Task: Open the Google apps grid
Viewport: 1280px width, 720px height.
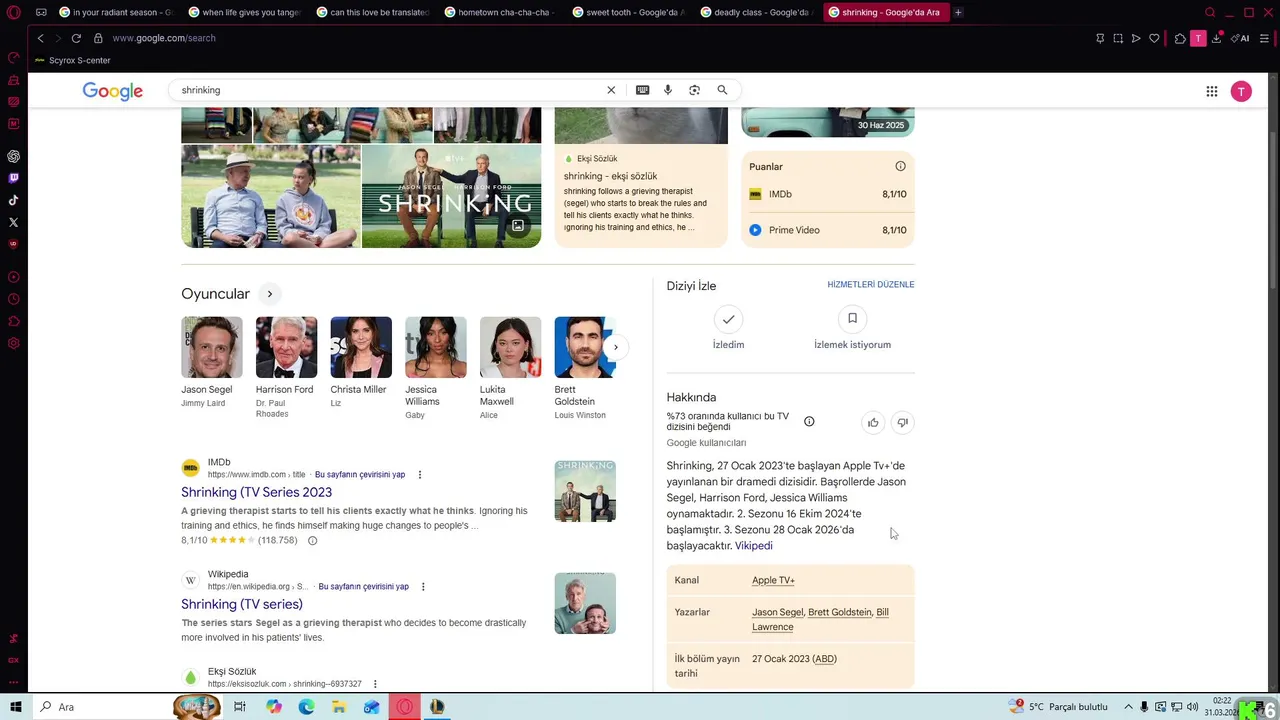Action: pyautogui.click(x=1211, y=91)
